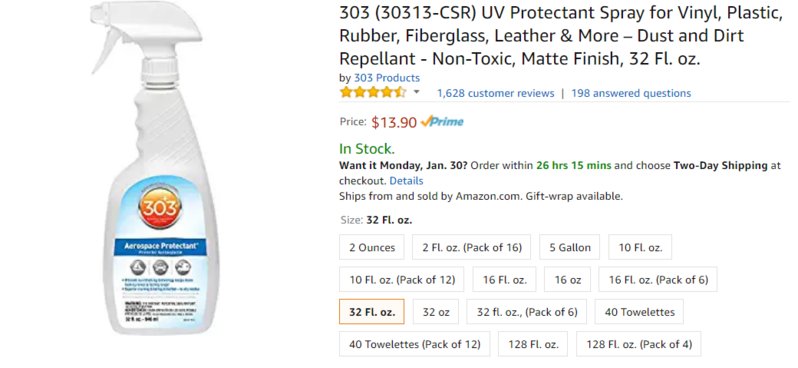Expand the ratings dropdown arrow
This screenshot has width=798, height=368.
(416, 92)
